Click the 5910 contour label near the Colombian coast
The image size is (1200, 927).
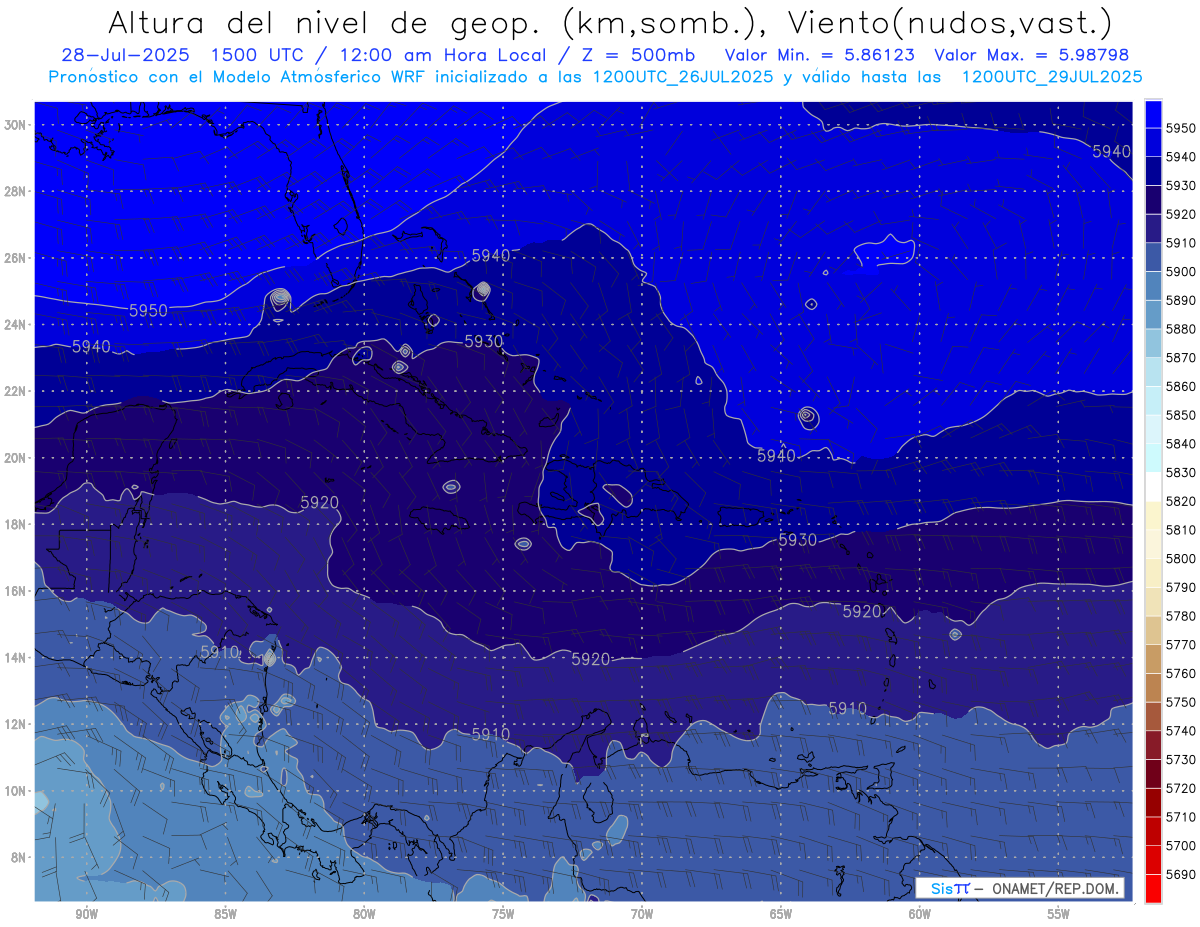[x=490, y=734]
